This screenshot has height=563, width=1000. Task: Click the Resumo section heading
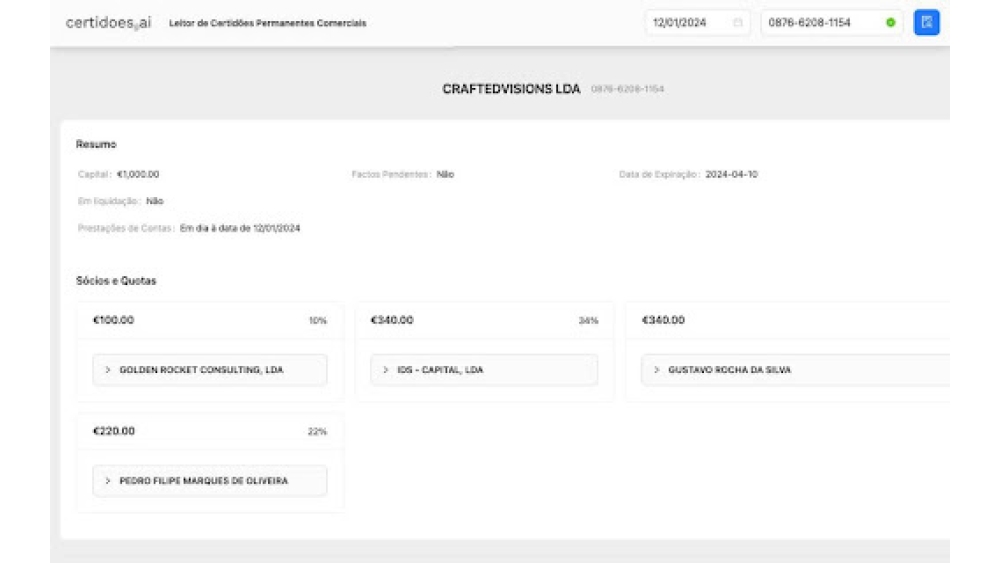96,144
